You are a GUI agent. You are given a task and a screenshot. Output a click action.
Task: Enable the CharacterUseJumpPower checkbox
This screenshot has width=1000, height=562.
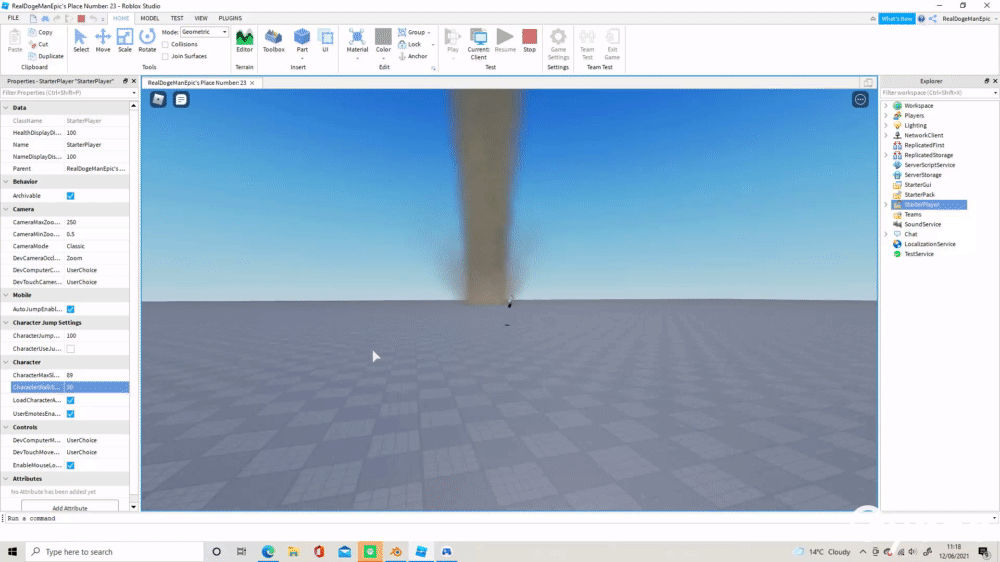71,349
